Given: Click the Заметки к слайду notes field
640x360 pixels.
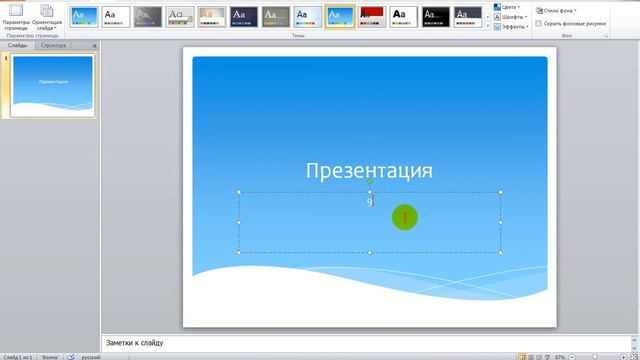Looking at the screenshot, I should (x=366, y=343).
